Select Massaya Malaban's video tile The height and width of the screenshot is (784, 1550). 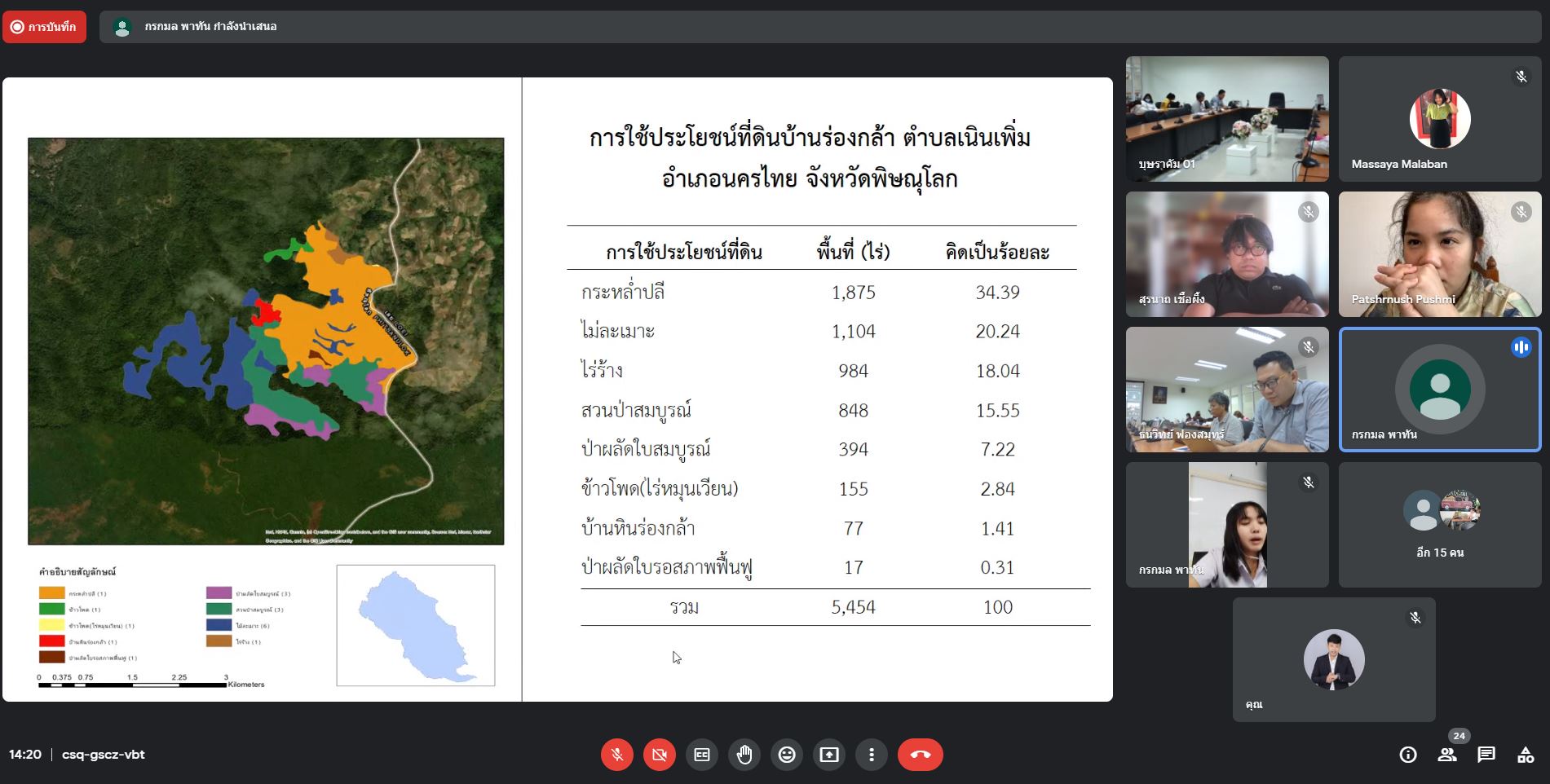pyautogui.click(x=1440, y=119)
